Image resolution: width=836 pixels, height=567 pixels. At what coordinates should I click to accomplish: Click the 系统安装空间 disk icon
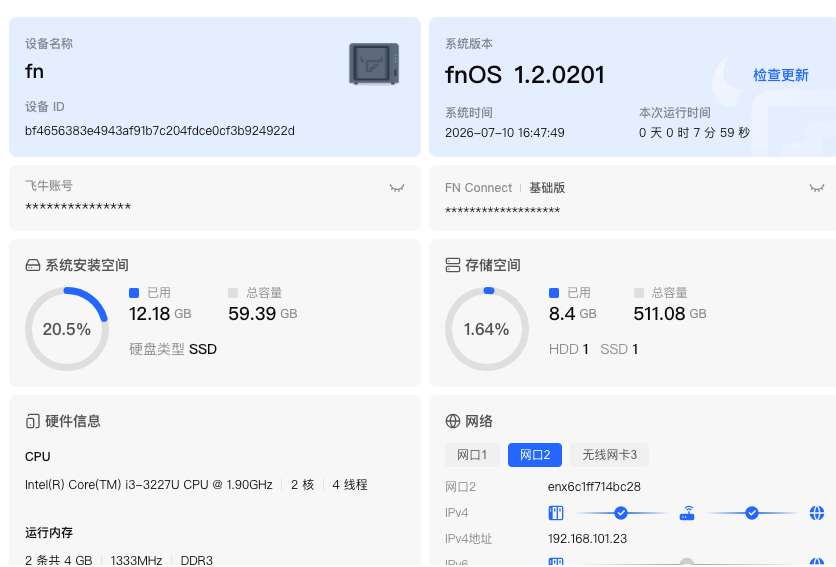tap(33, 265)
